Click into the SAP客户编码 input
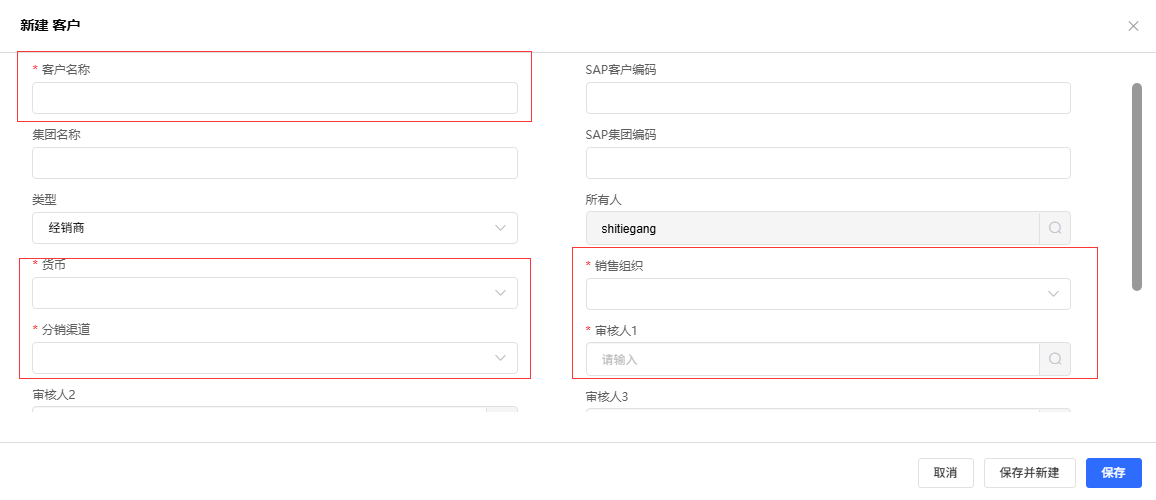 coord(828,98)
